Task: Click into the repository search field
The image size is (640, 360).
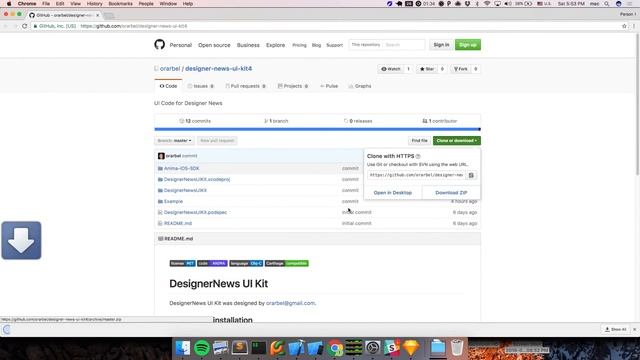Action: (403, 44)
